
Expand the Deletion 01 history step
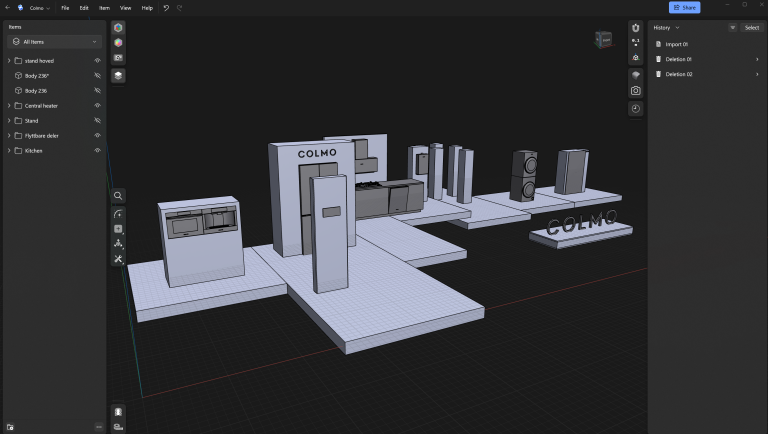(756, 59)
